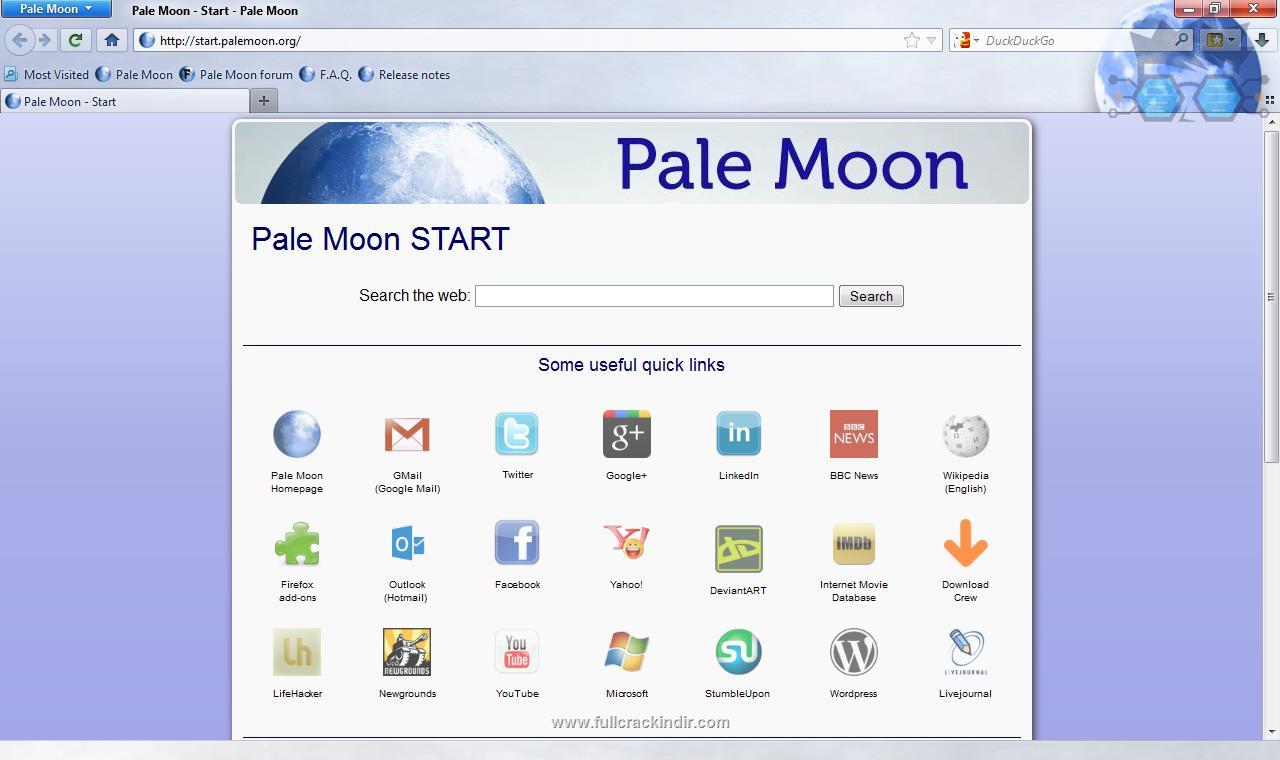Open the StumbleUpon quick link icon
Screen dimensions: 1280x760
pos(739,652)
